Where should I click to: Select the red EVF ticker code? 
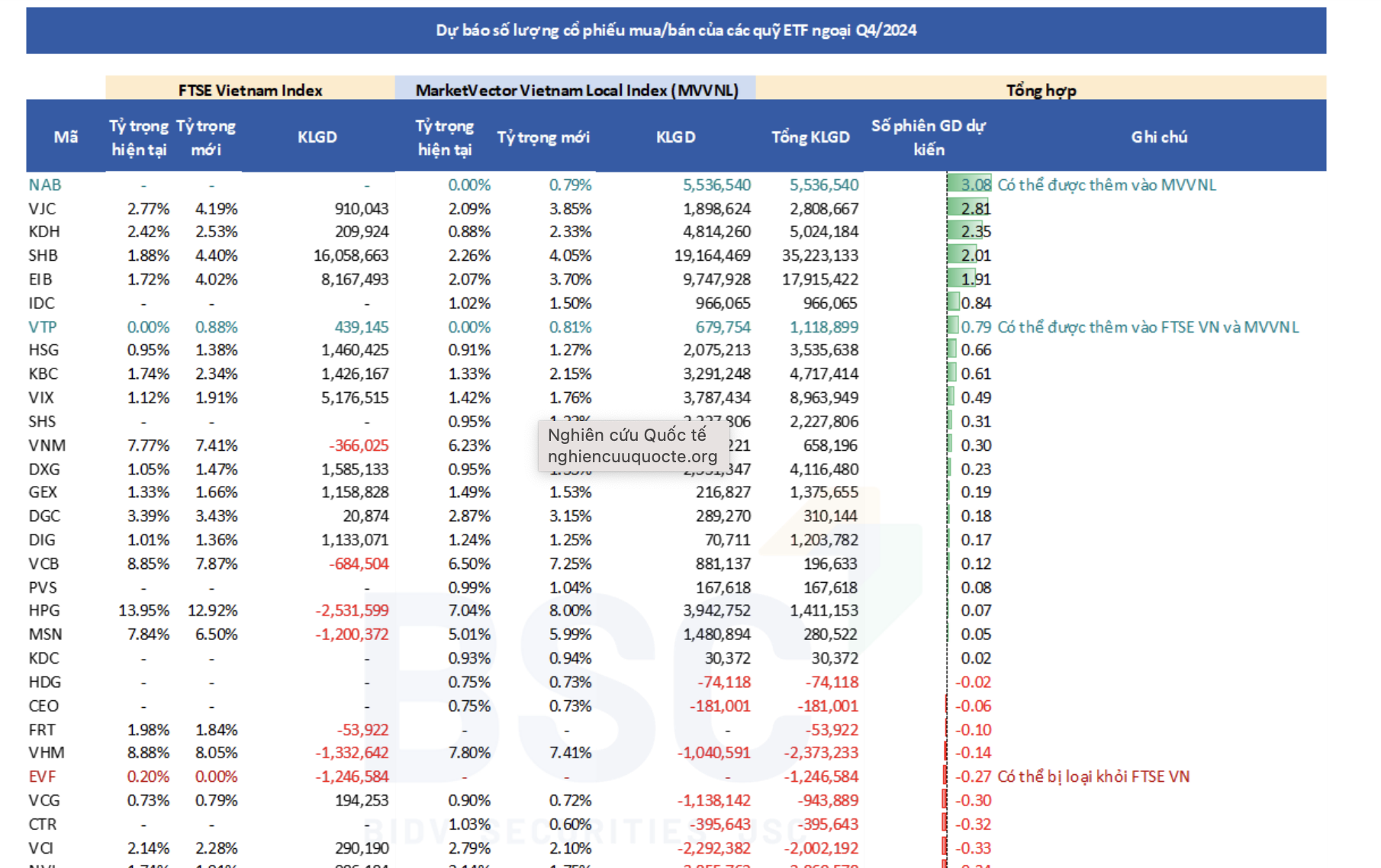click(x=43, y=776)
